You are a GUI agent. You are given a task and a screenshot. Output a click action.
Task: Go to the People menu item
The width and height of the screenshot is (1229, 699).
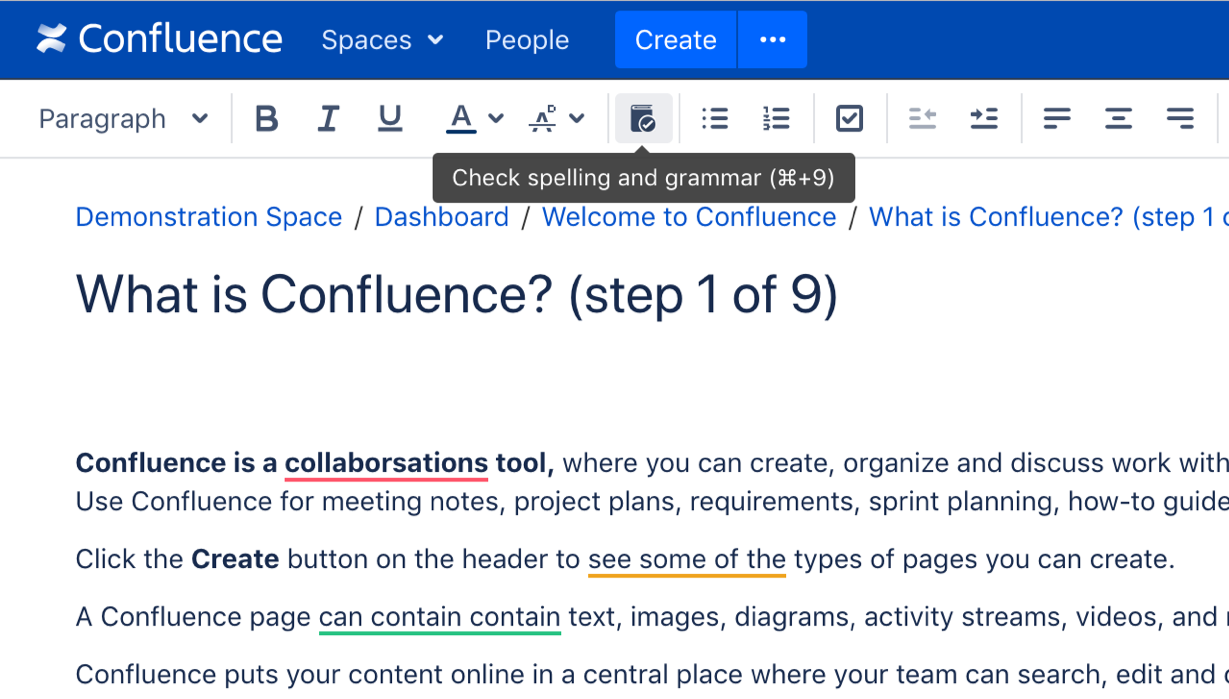[x=527, y=40]
